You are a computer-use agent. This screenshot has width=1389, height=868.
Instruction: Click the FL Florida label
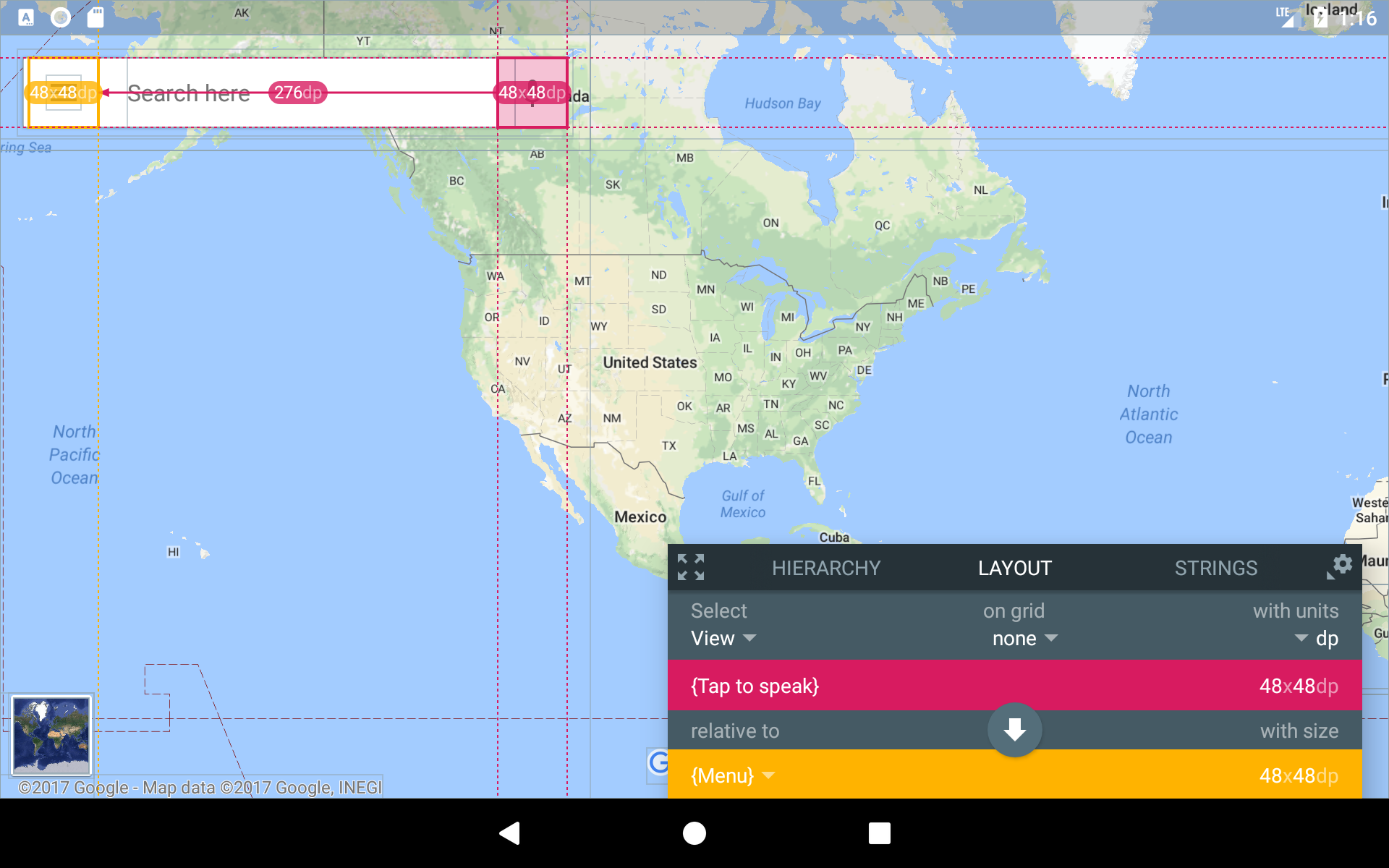(815, 481)
